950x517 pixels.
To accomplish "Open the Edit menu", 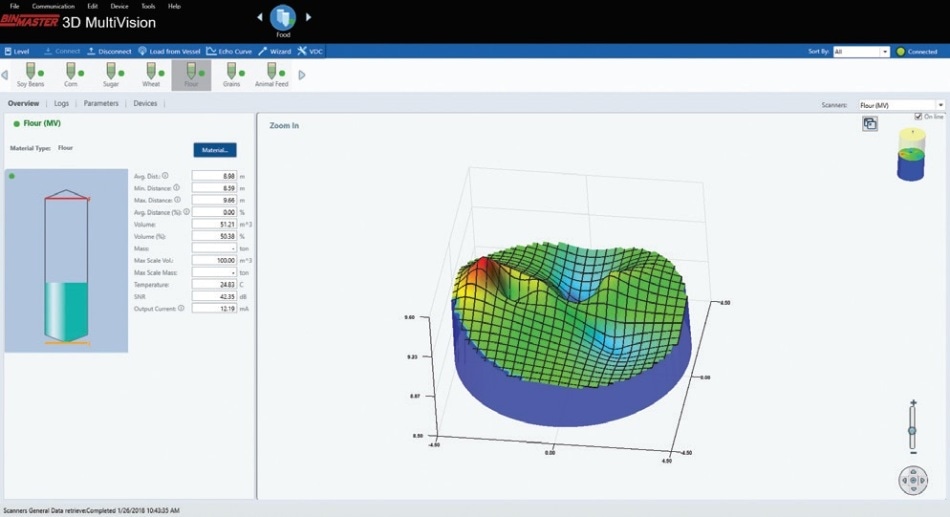I will click(92, 6).
